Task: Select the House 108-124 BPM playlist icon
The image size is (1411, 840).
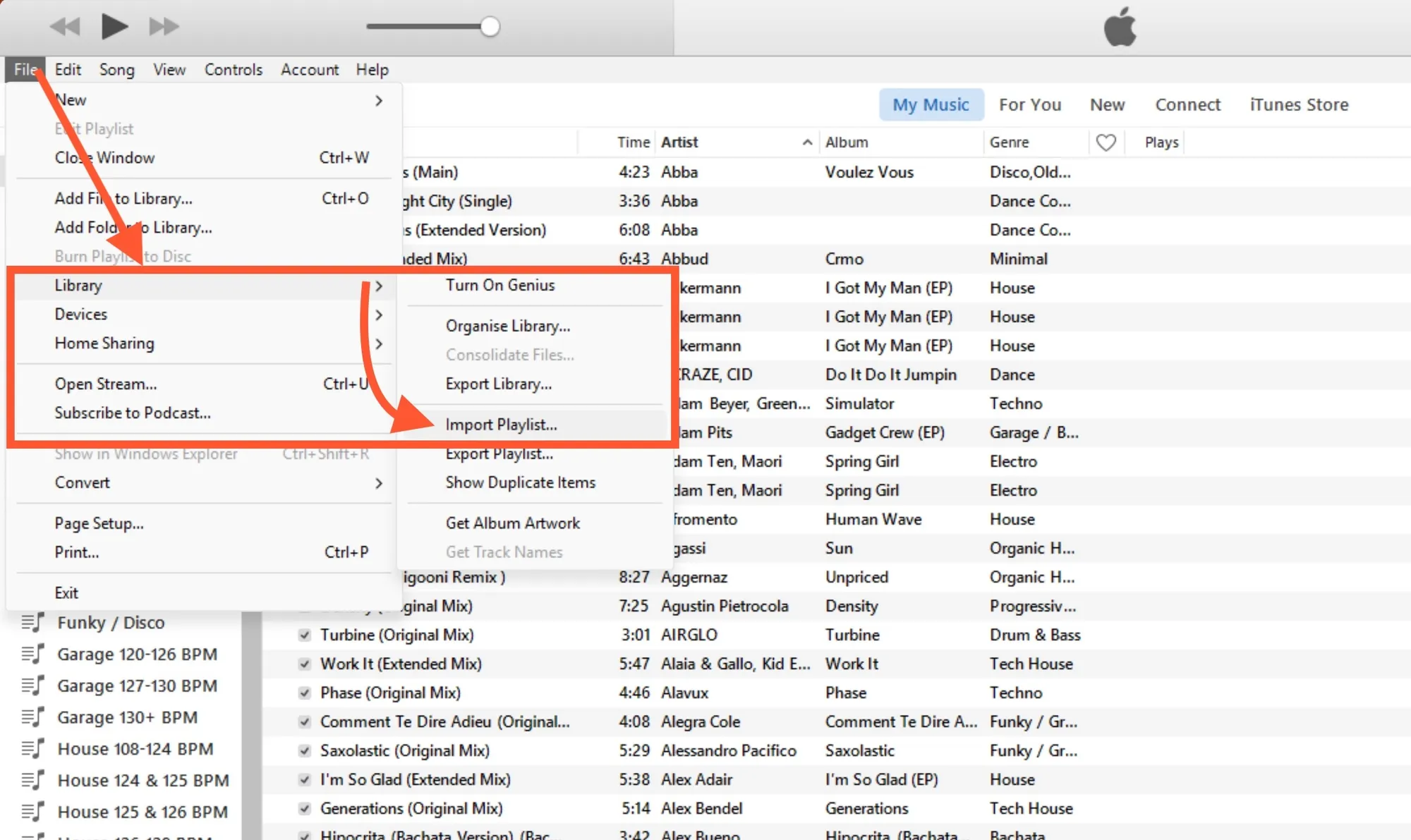Action: pos(32,749)
